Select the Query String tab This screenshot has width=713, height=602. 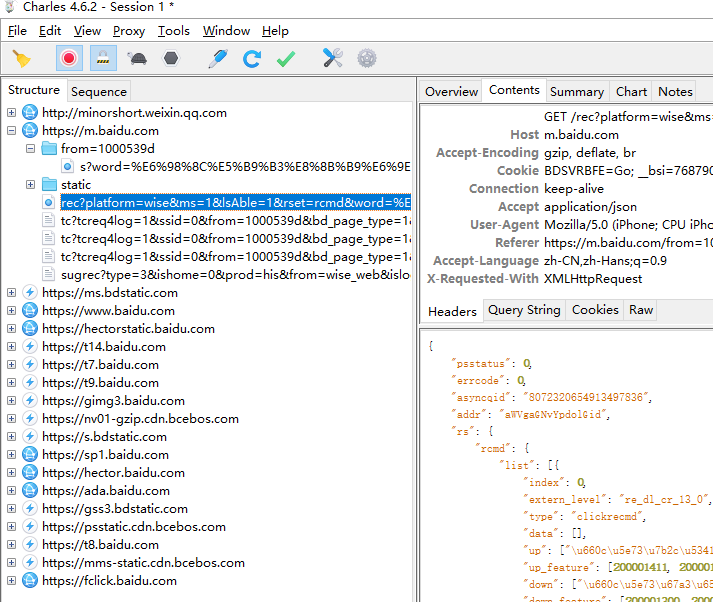524,310
